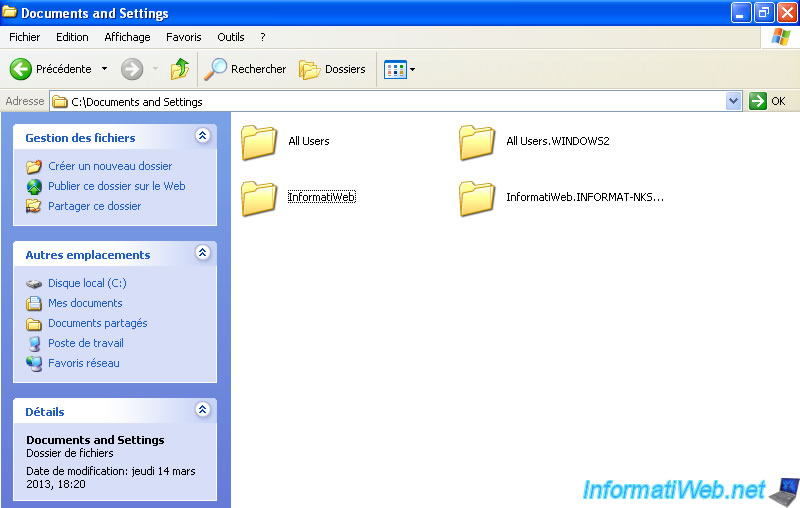Image resolution: width=800 pixels, height=508 pixels.
Task: Select the All Users.WINDOWS2 folder name
Action: 558,141
